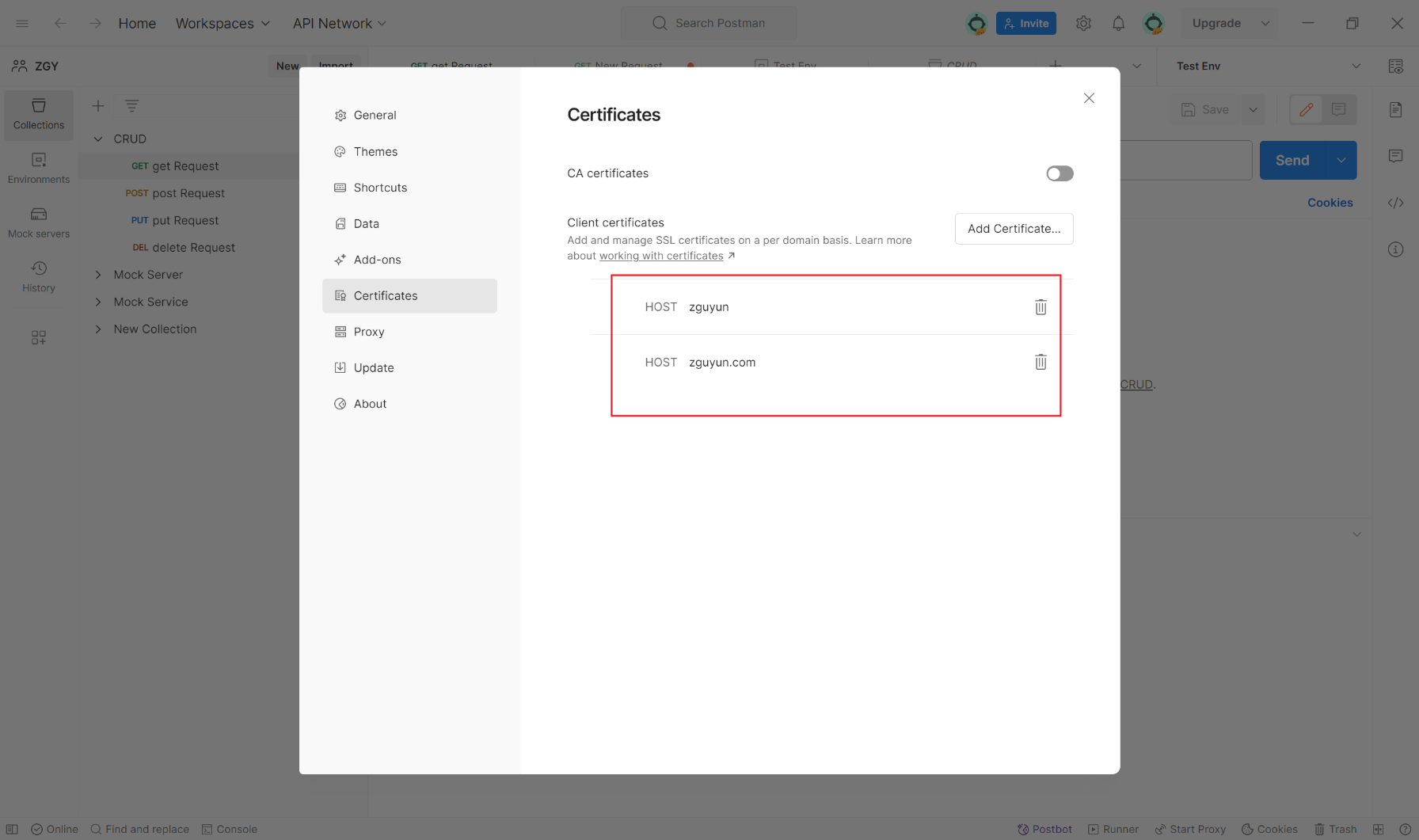Open the request info icon

click(x=1395, y=249)
